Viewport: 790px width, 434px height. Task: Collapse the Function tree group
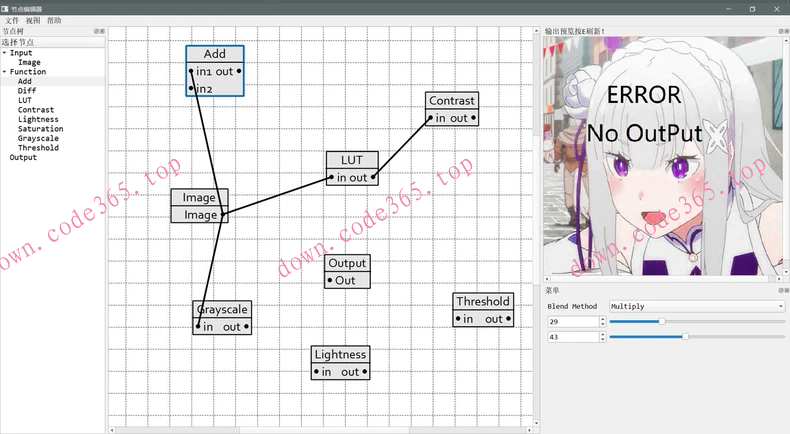tap(5, 72)
